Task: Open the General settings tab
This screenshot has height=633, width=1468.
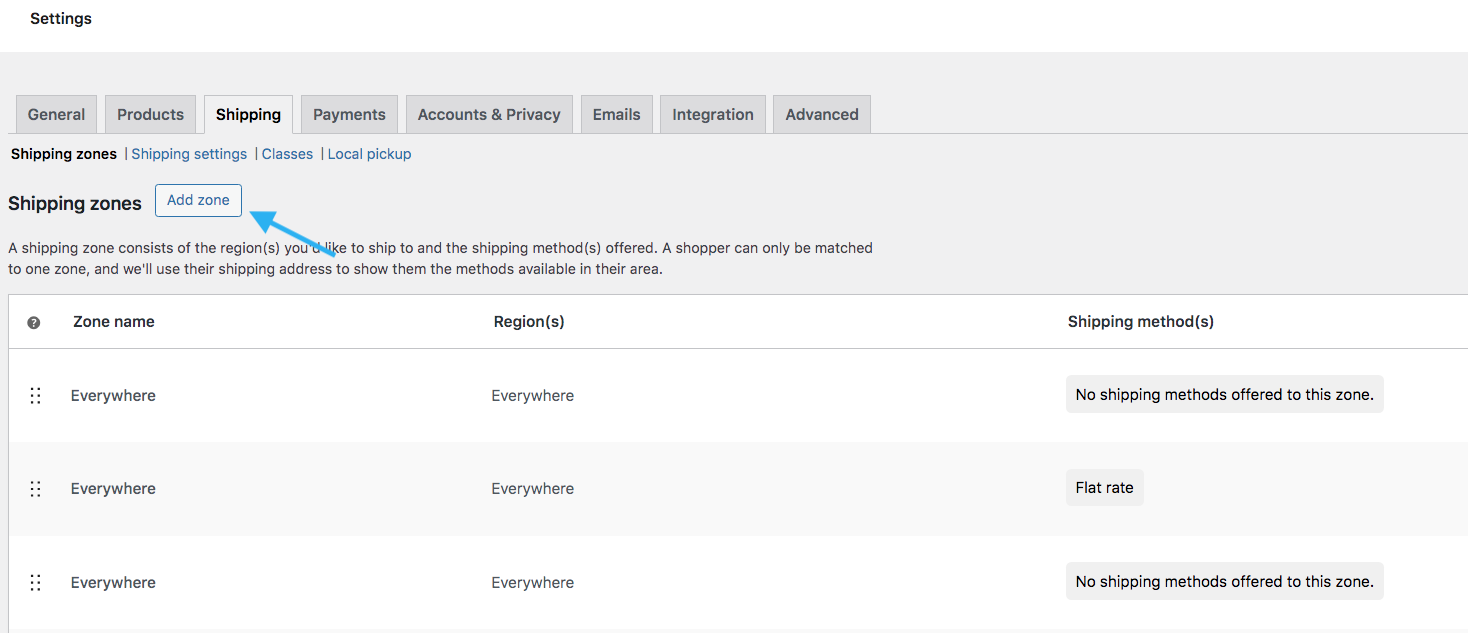Action: pyautogui.click(x=56, y=114)
